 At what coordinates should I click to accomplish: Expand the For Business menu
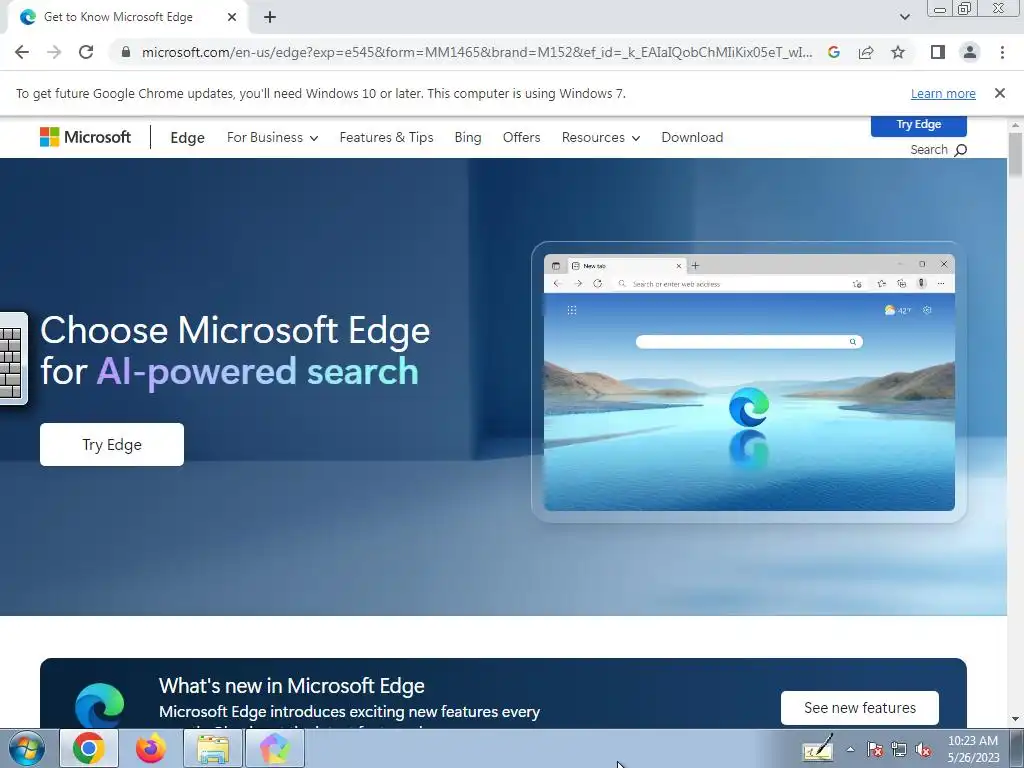point(272,137)
